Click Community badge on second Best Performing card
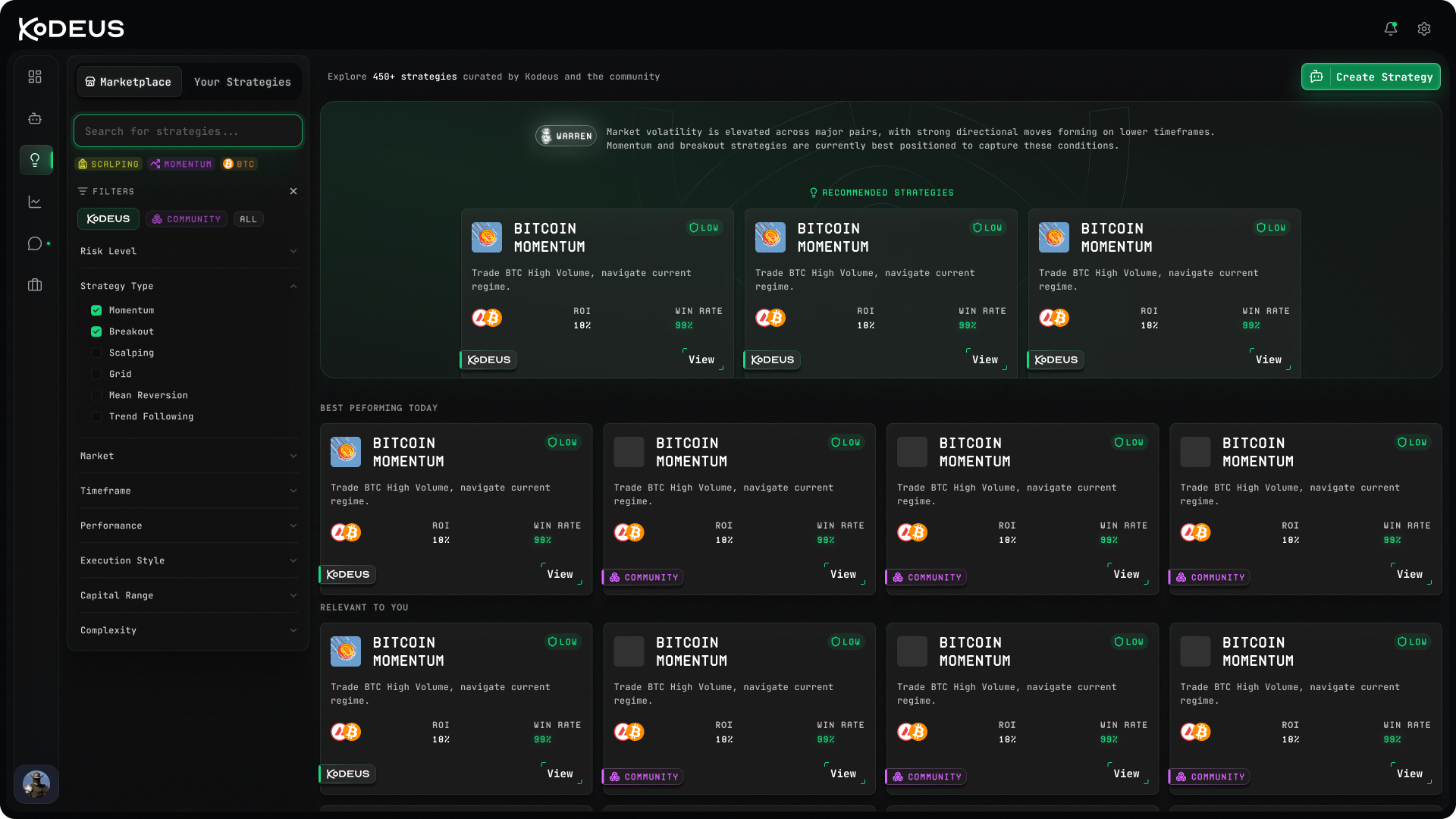1456x819 pixels. tap(644, 577)
